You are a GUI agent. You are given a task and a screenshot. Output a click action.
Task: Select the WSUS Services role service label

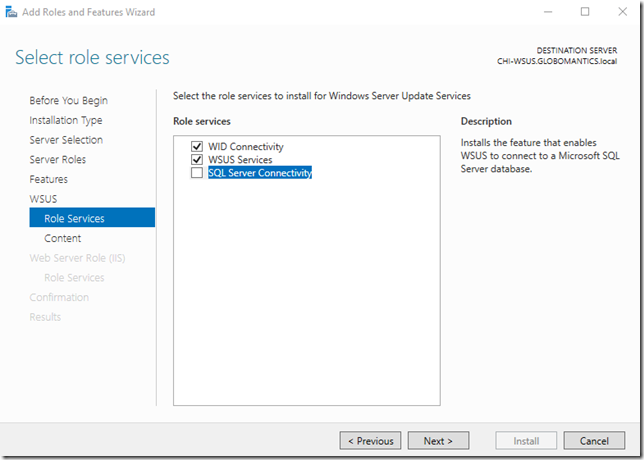[240, 160]
